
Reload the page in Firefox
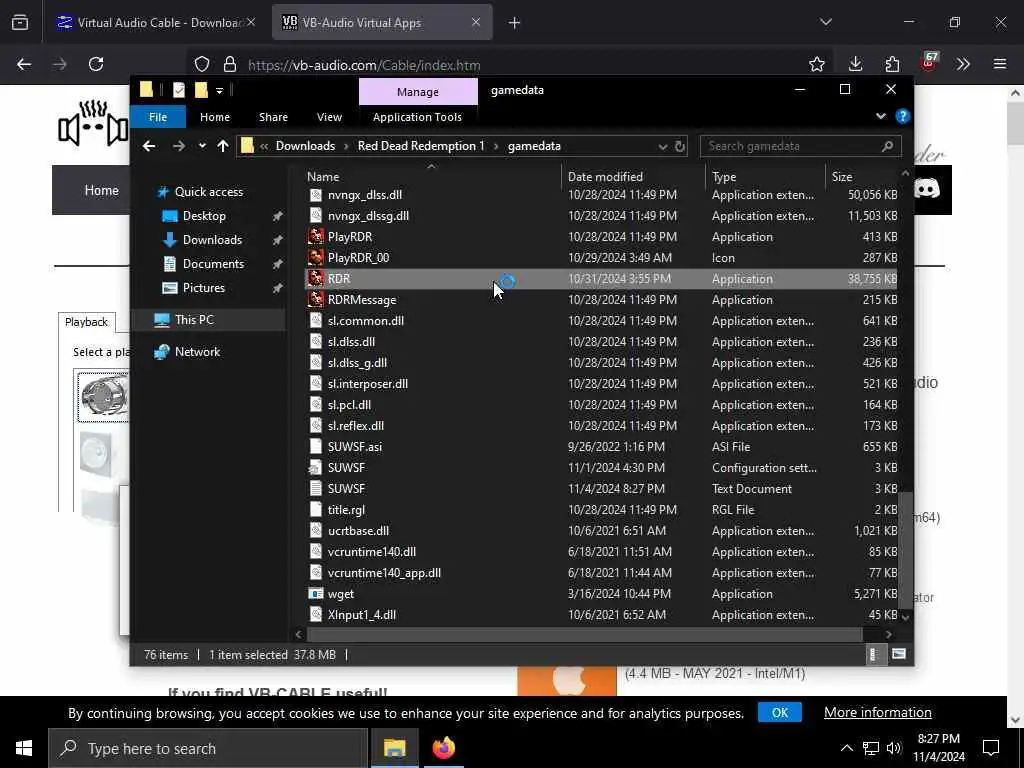coord(96,64)
